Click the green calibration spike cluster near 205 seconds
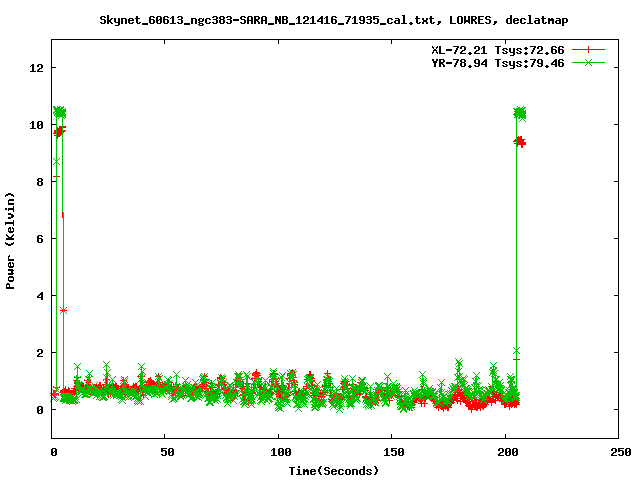This screenshot has width=640, height=480. click(520, 113)
